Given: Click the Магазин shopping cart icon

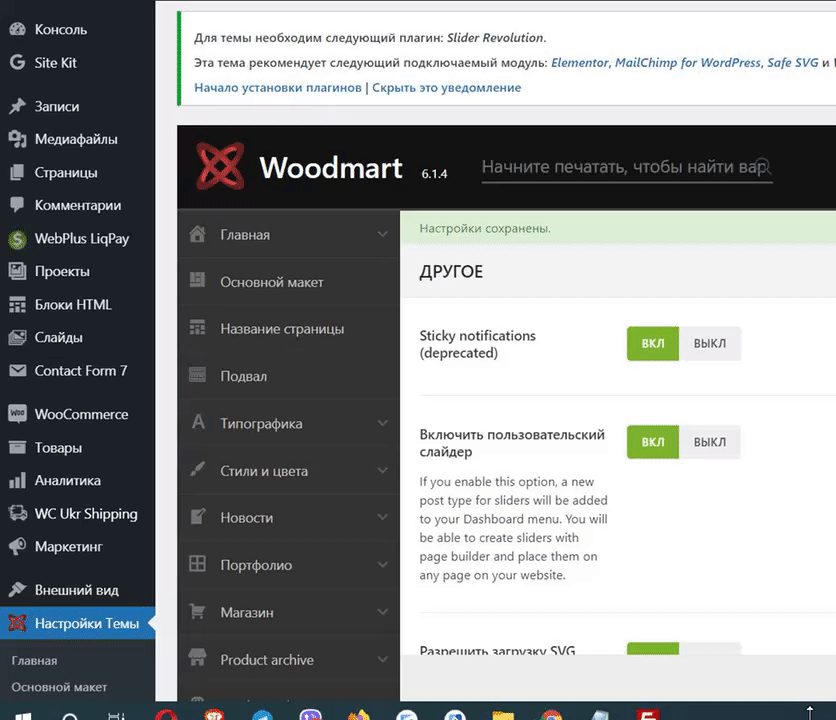Looking at the screenshot, I should pos(197,611).
